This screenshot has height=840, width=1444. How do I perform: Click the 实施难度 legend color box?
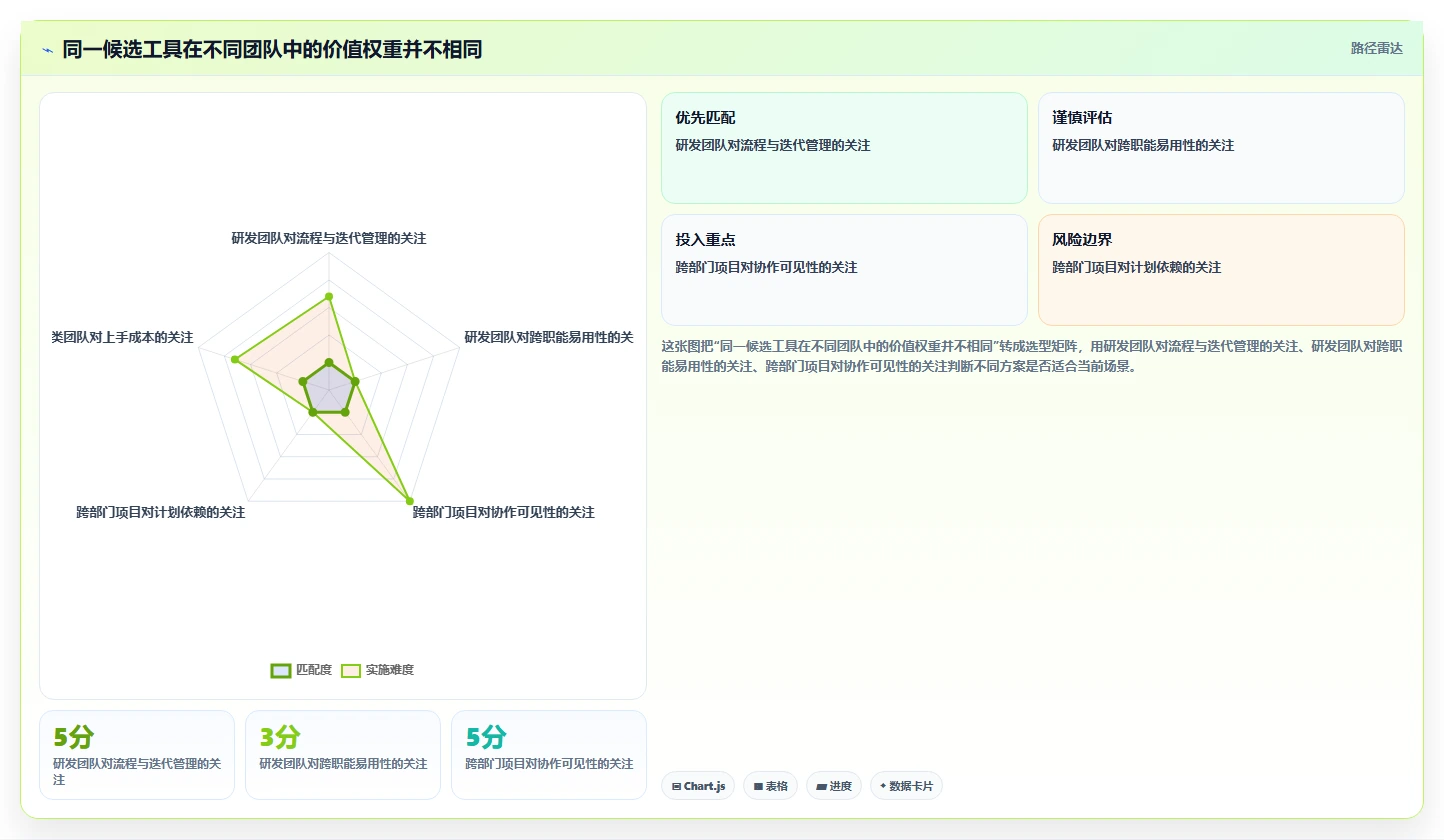(351, 670)
